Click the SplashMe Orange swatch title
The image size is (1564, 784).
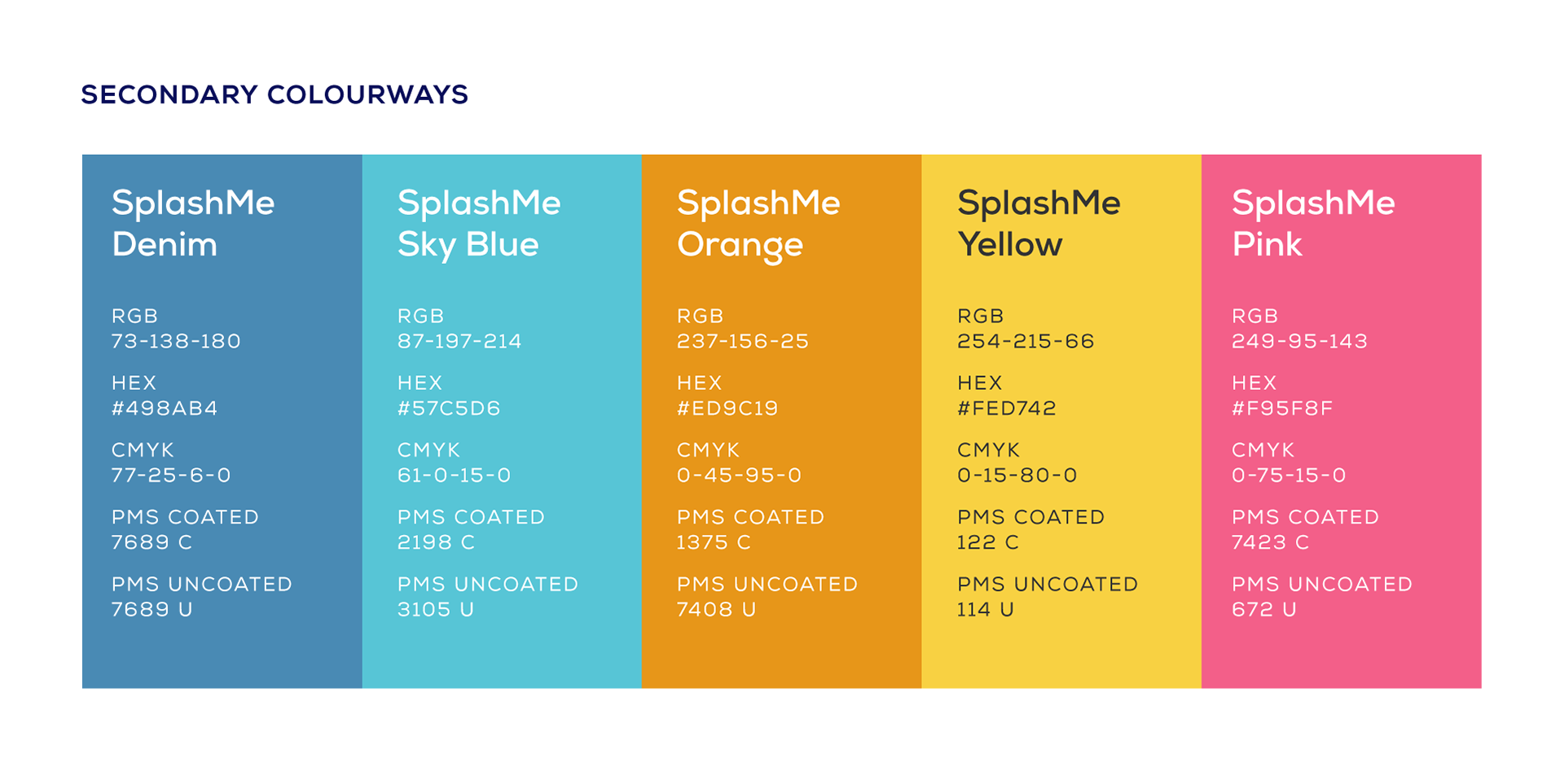point(758,224)
